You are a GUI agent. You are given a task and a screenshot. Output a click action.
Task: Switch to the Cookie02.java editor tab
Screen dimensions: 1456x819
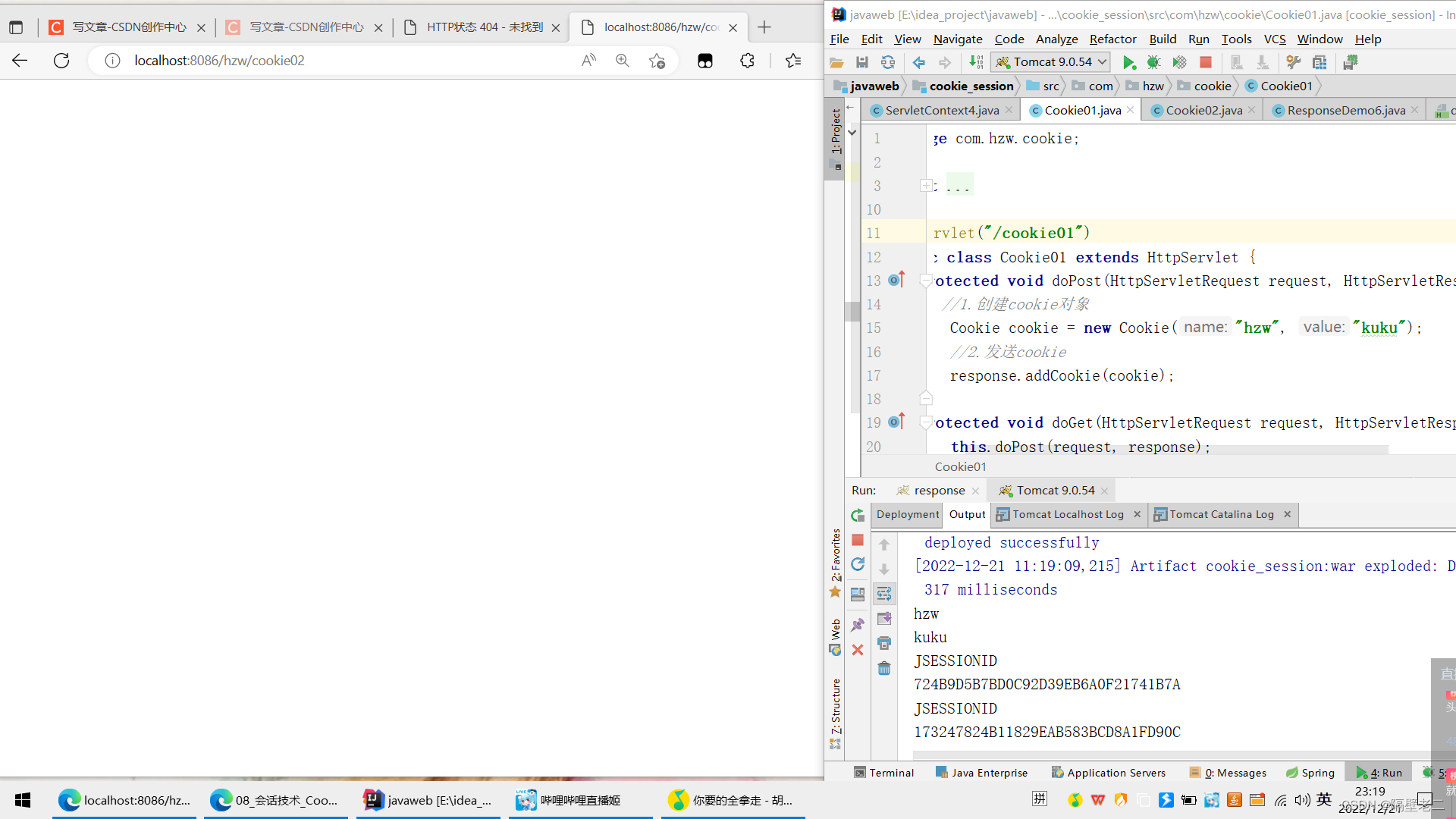pos(1203,110)
